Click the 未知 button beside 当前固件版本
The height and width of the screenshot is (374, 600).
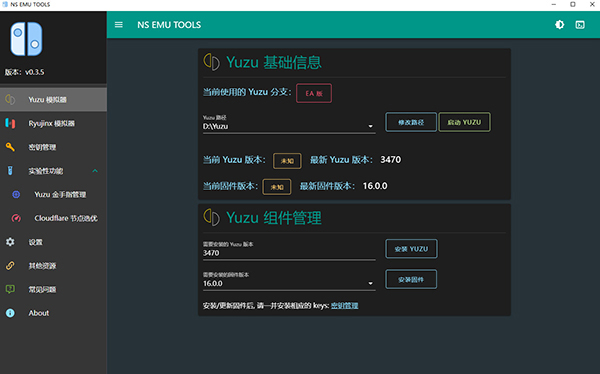click(277, 187)
